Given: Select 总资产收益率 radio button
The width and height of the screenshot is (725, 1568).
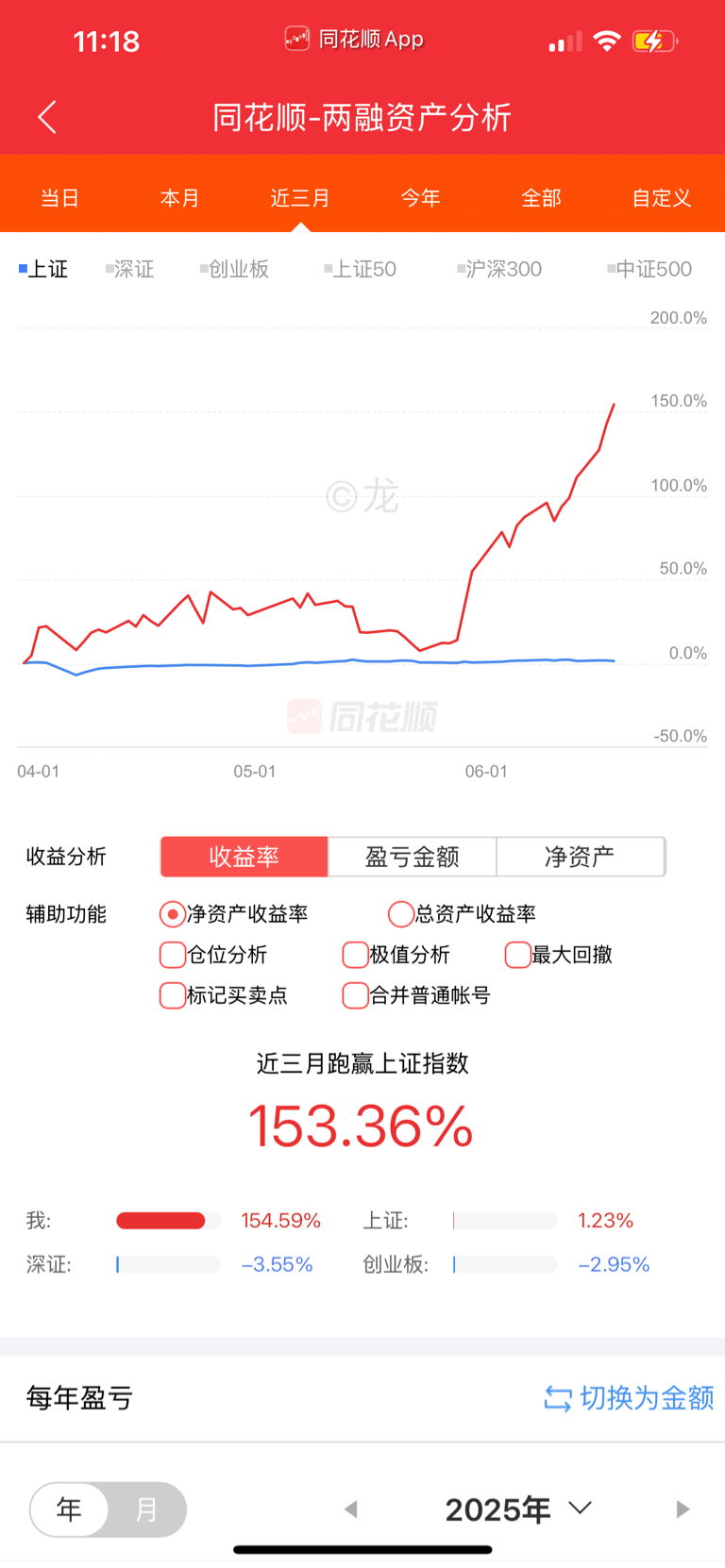Looking at the screenshot, I should click(x=401, y=913).
